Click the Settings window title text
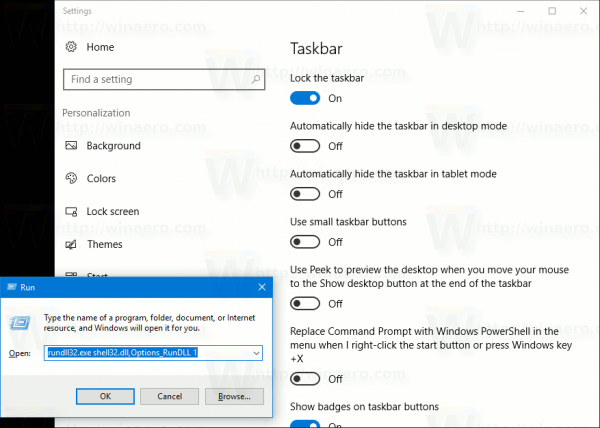 77,11
